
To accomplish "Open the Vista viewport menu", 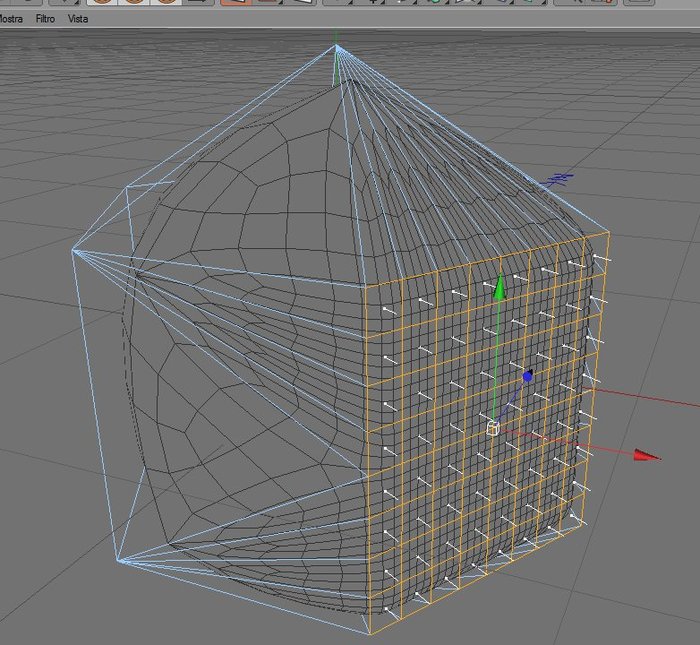I will [78, 19].
